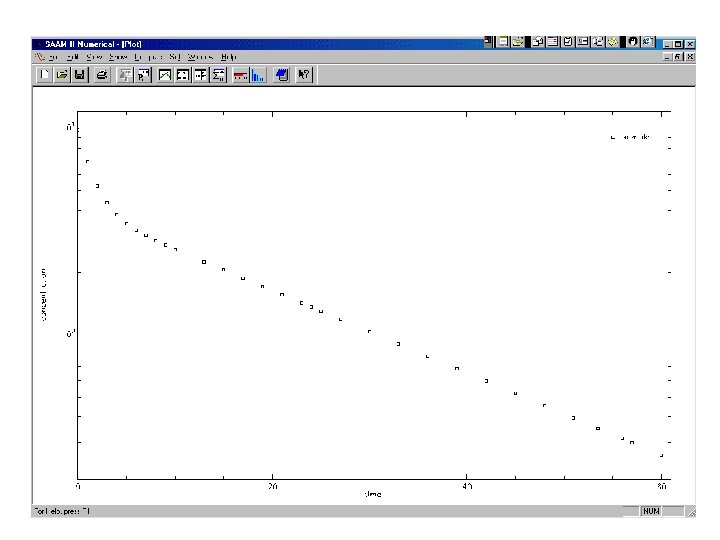
Task: Click the NUM status bar indicator
Action: 651,511
